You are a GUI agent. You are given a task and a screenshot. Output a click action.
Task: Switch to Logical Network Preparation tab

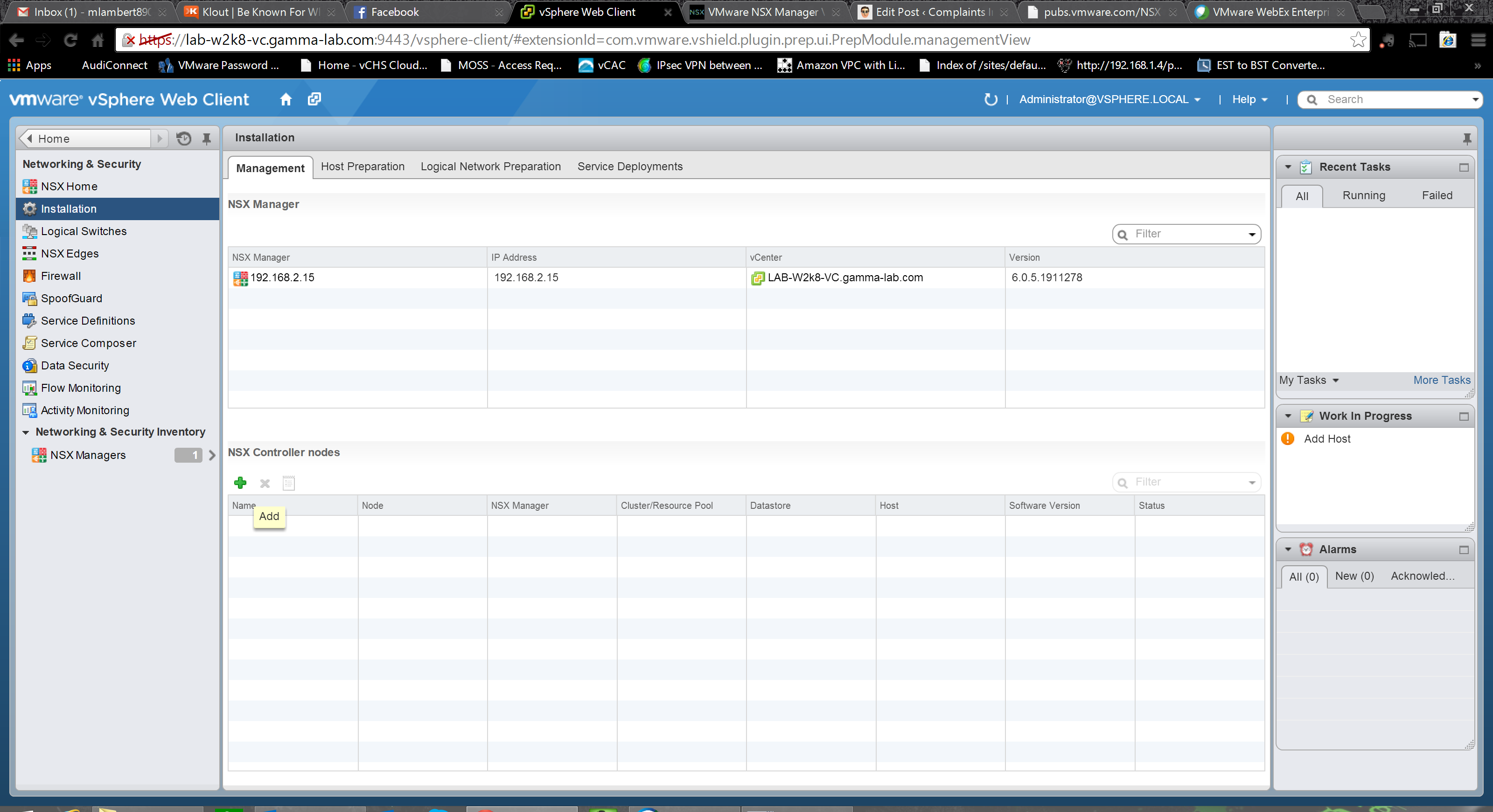tap(490, 166)
